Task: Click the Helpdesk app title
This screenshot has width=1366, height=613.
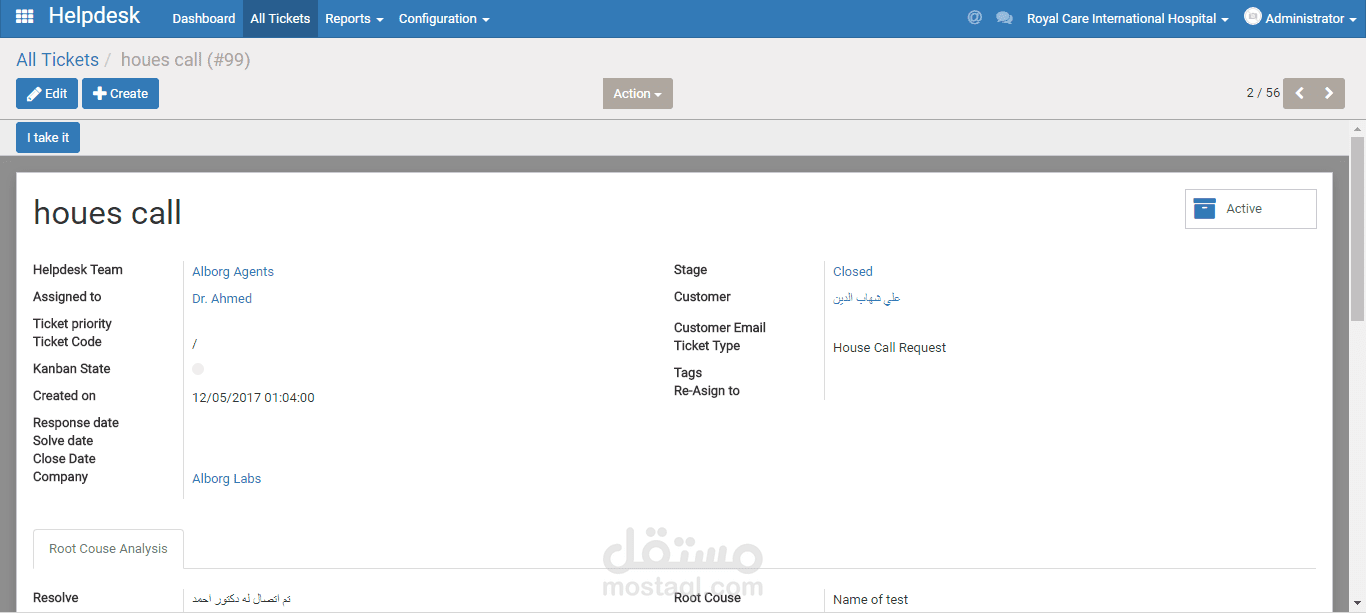Action: (x=94, y=16)
